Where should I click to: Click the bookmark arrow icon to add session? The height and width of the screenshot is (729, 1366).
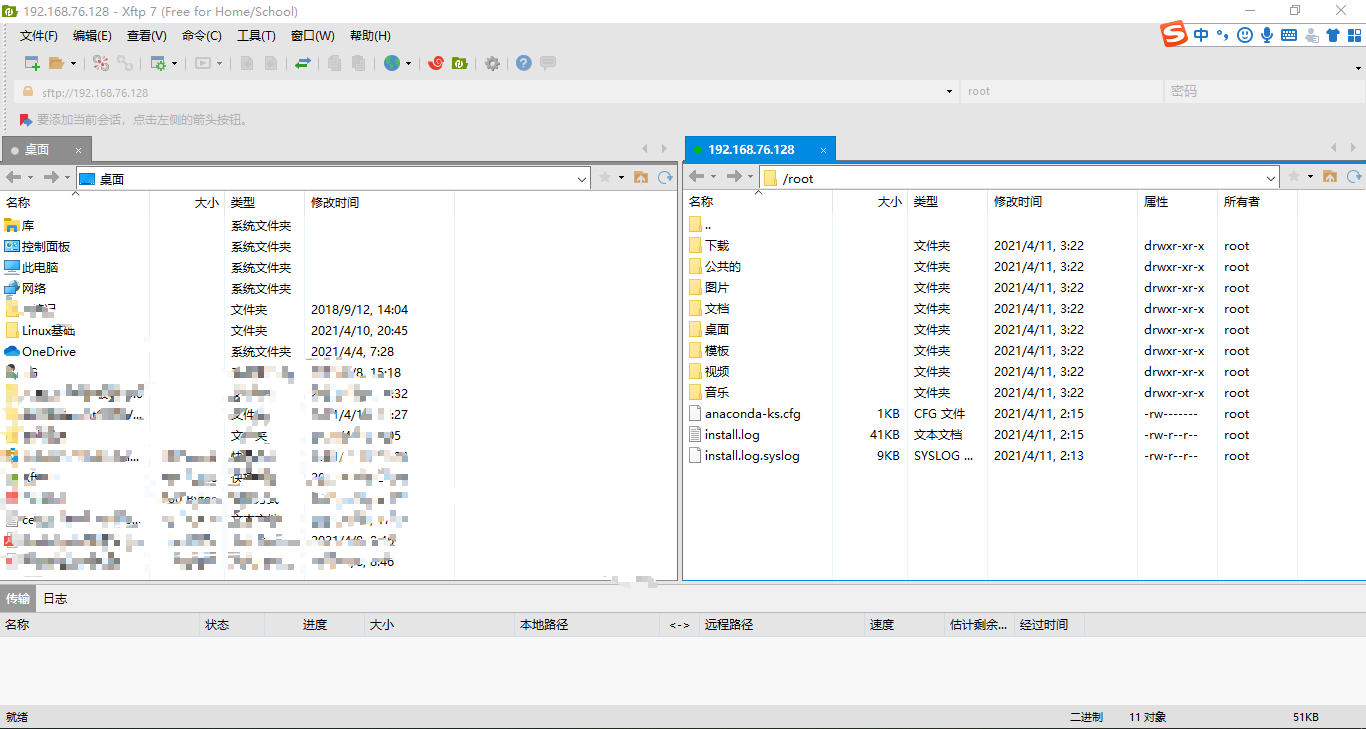click(x=26, y=119)
